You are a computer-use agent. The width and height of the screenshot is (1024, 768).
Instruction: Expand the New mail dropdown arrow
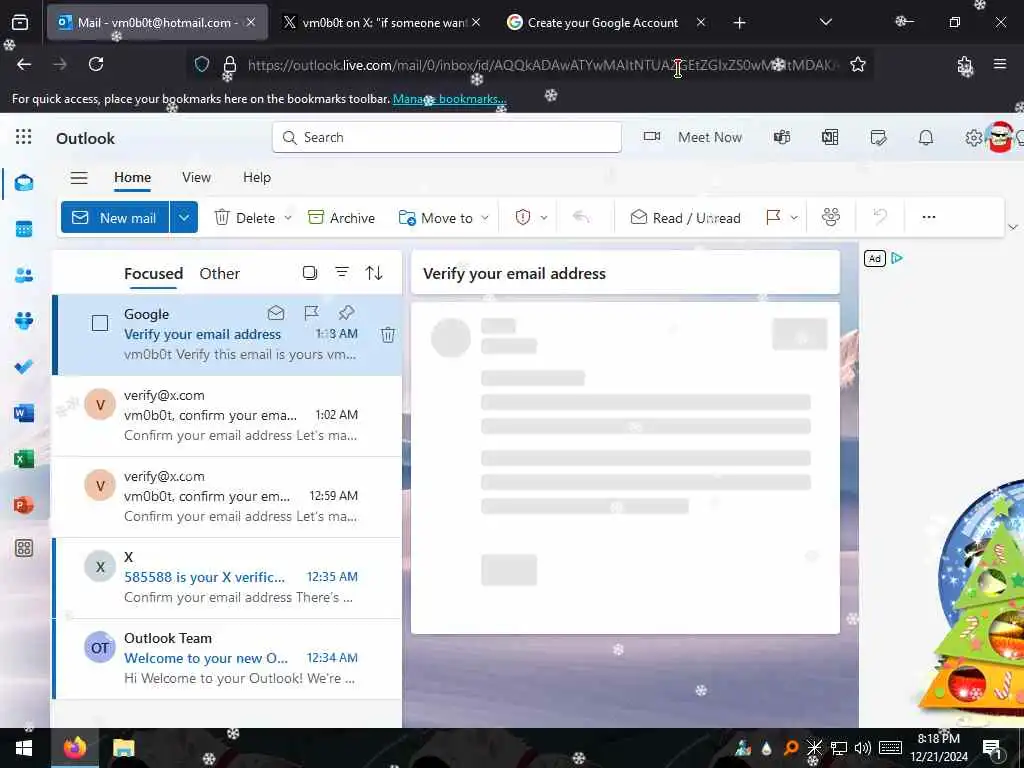coord(184,217)
